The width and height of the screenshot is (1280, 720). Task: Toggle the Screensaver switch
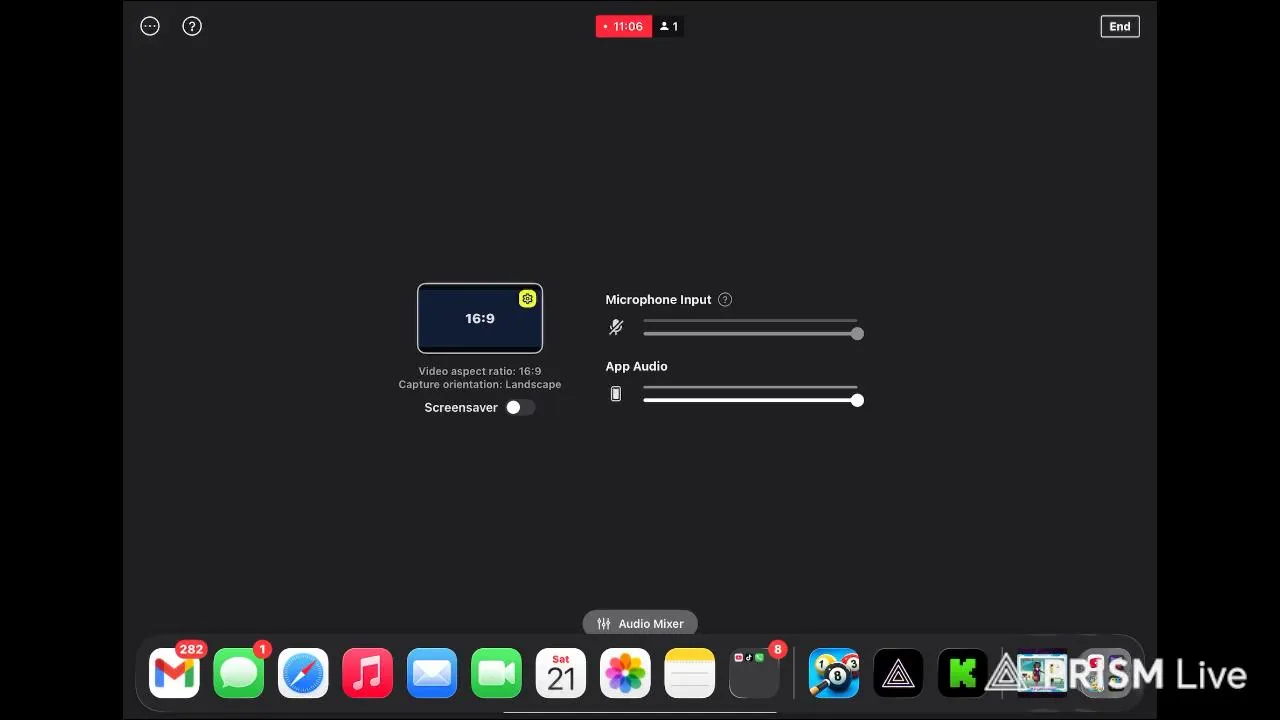click(x=519, y=407)
